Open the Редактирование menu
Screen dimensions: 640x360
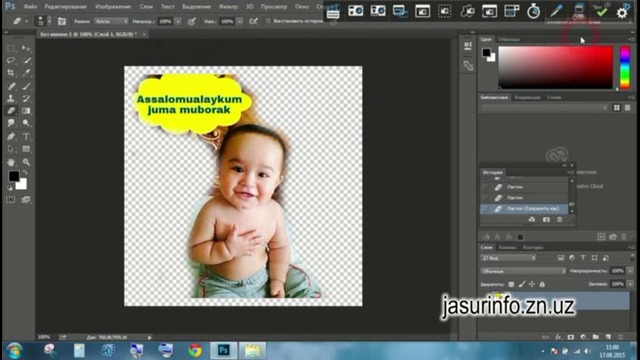point(65,7)
